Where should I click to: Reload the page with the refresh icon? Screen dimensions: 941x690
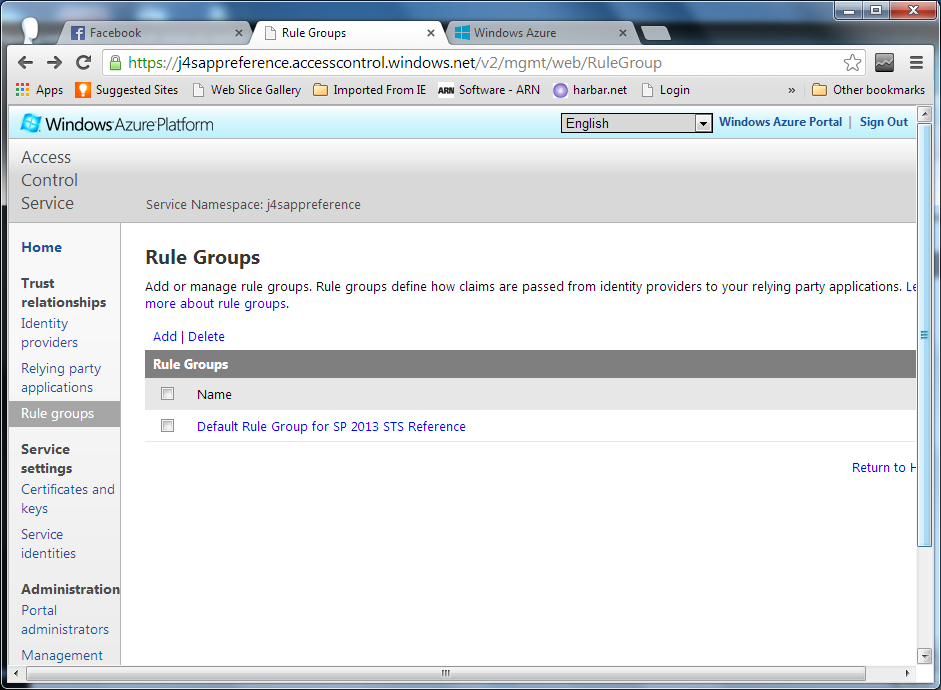pos(83,62)
